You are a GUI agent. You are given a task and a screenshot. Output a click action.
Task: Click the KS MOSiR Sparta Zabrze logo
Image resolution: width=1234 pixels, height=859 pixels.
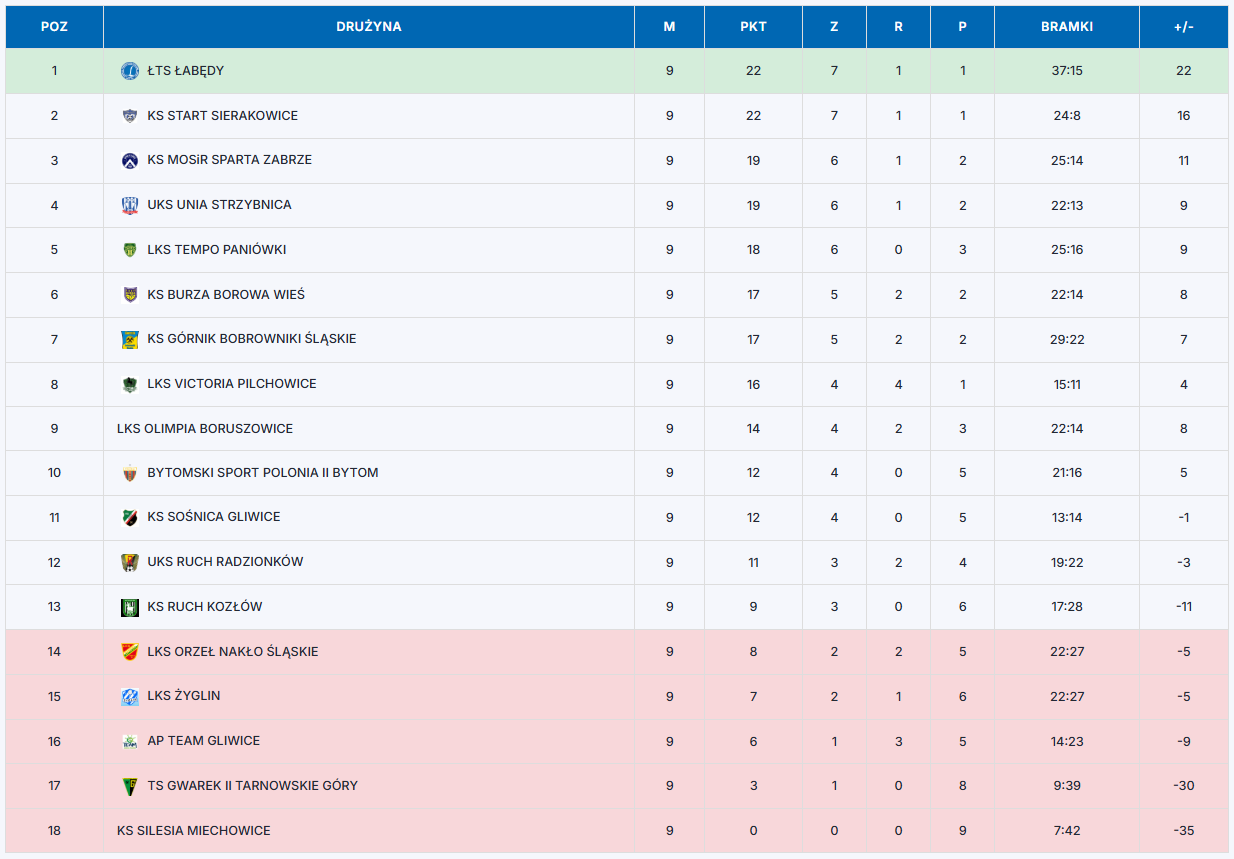point(130,160)
